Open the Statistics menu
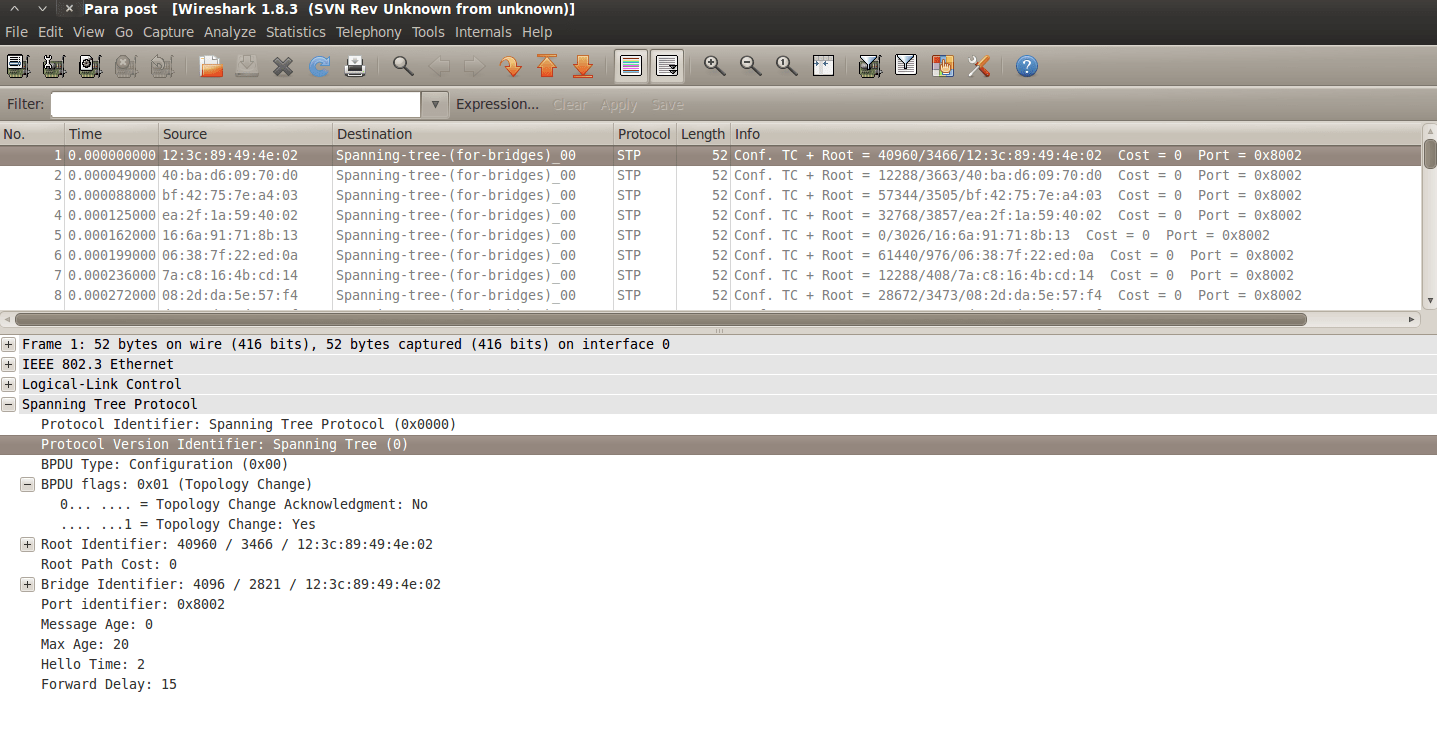 [296, 32]
